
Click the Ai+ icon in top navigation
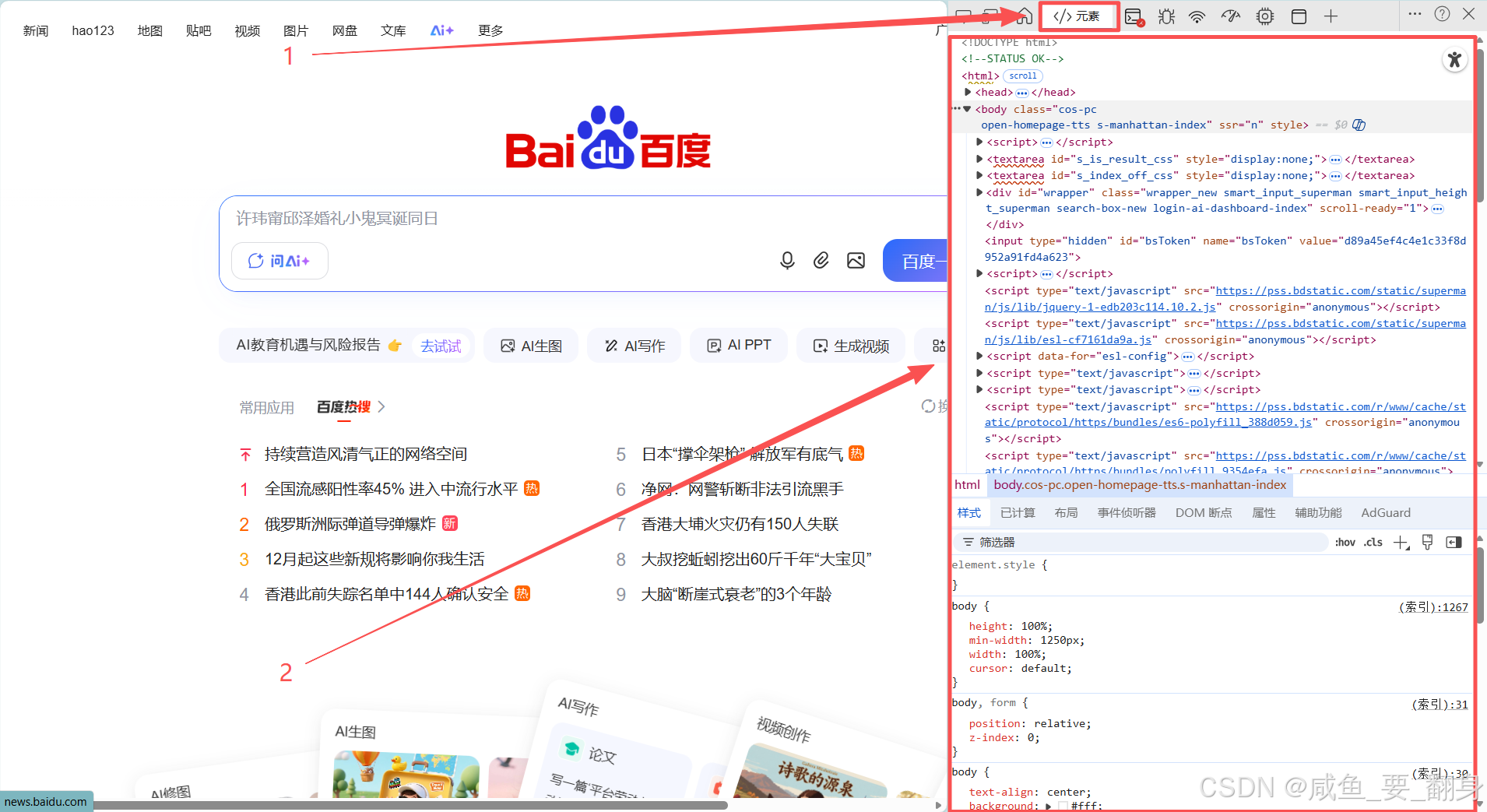441,30
